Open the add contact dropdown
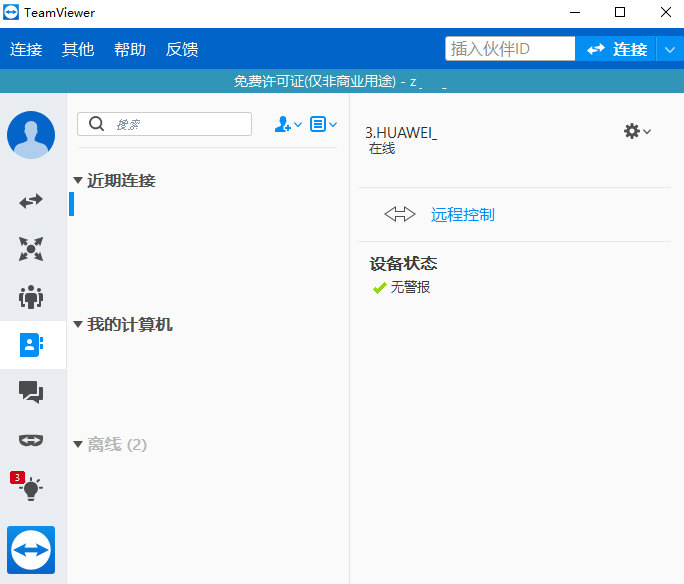Screen dimensions: 684x584 288,124
